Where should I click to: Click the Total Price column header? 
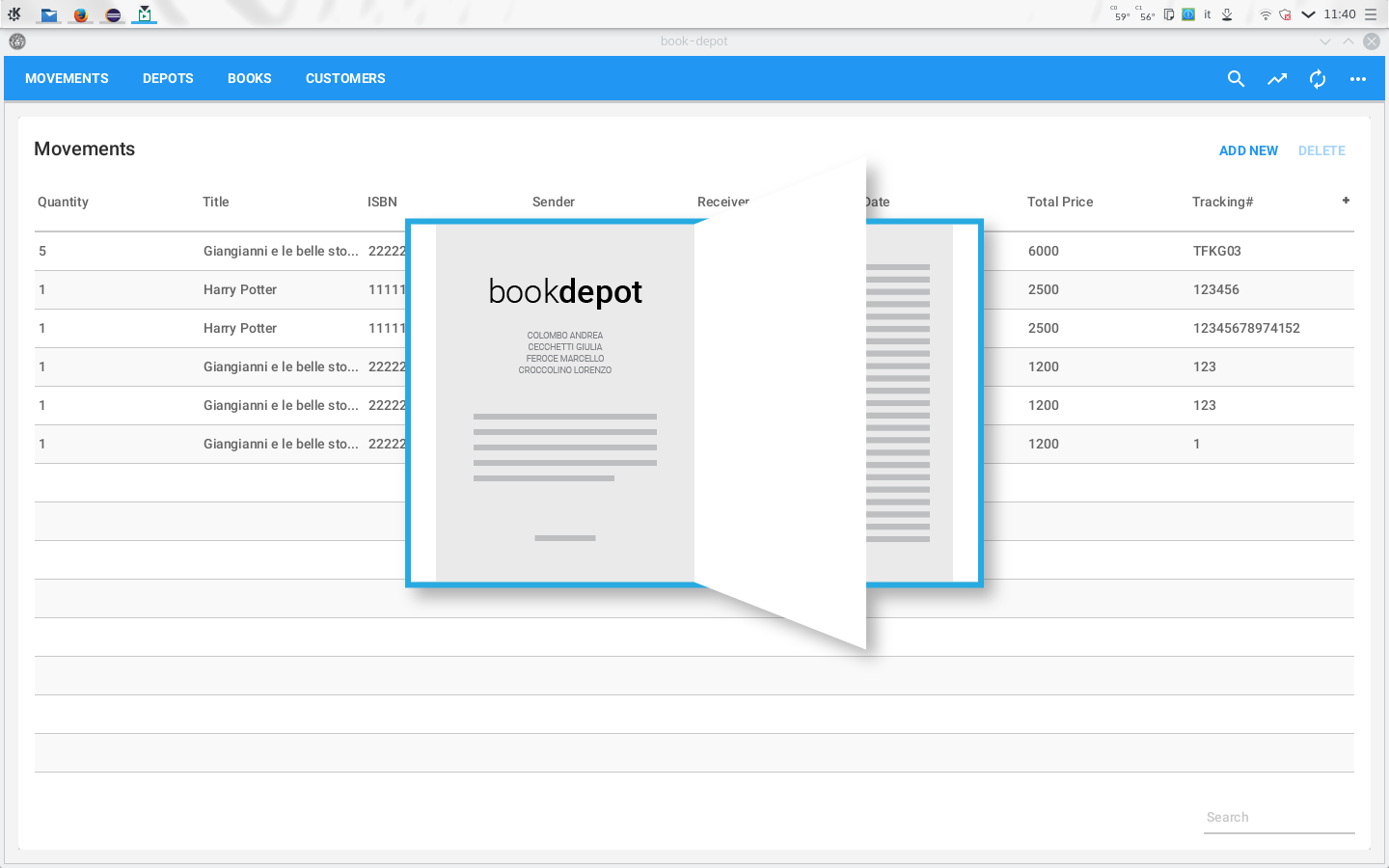1060,202
